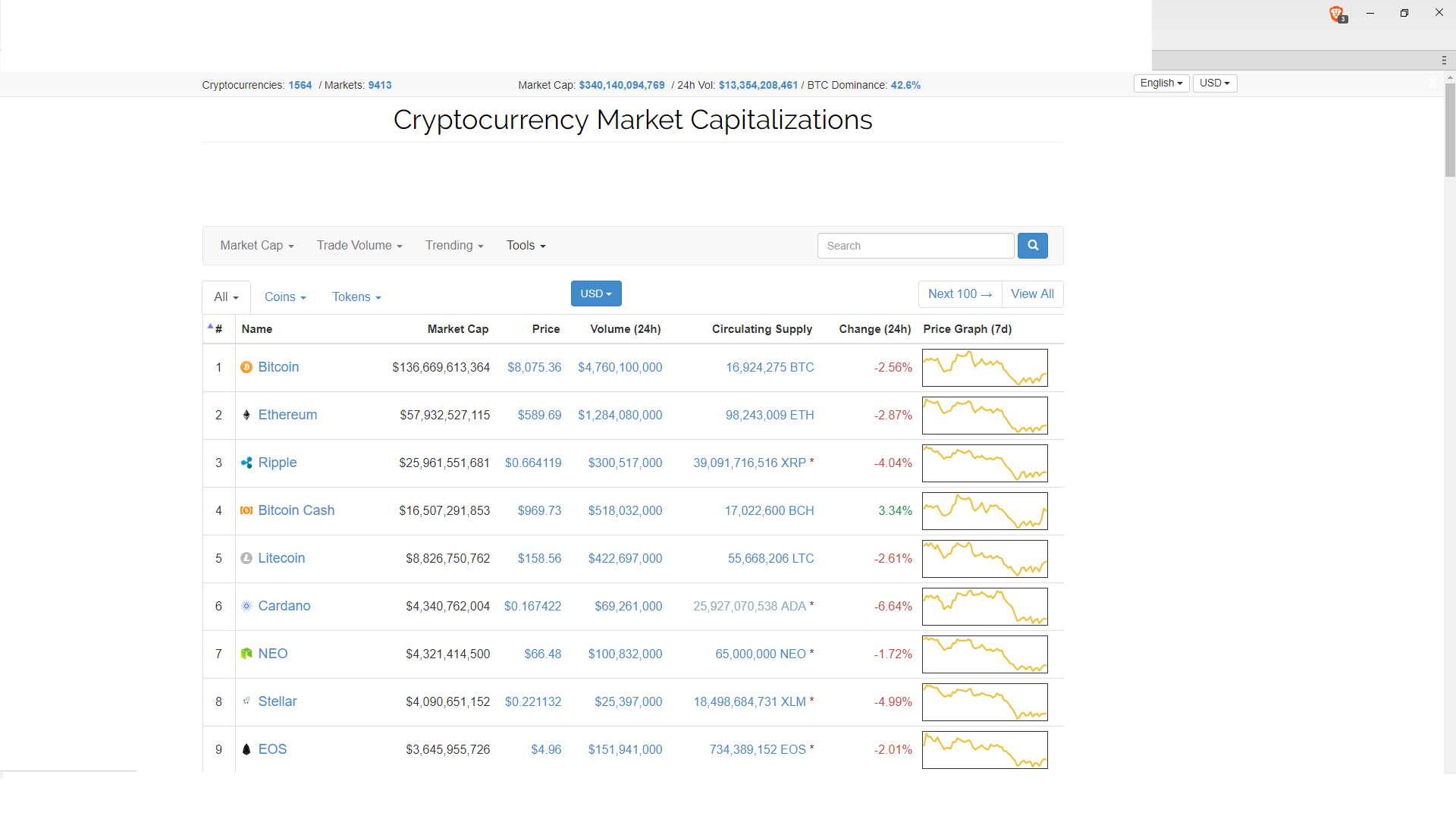The height and width of the screenshot is (819, 1456).
Task: Click the Cardano logo icon
Action: click(x=246, y=606)
